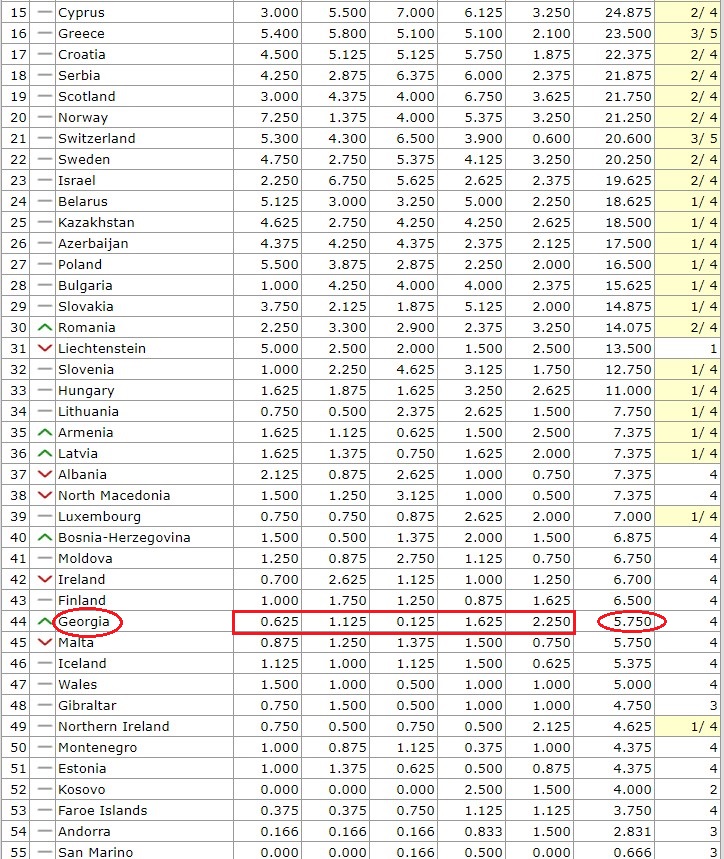Click Israel's second season value 6.750
This screenshot has height=859, width=724.
347,180
